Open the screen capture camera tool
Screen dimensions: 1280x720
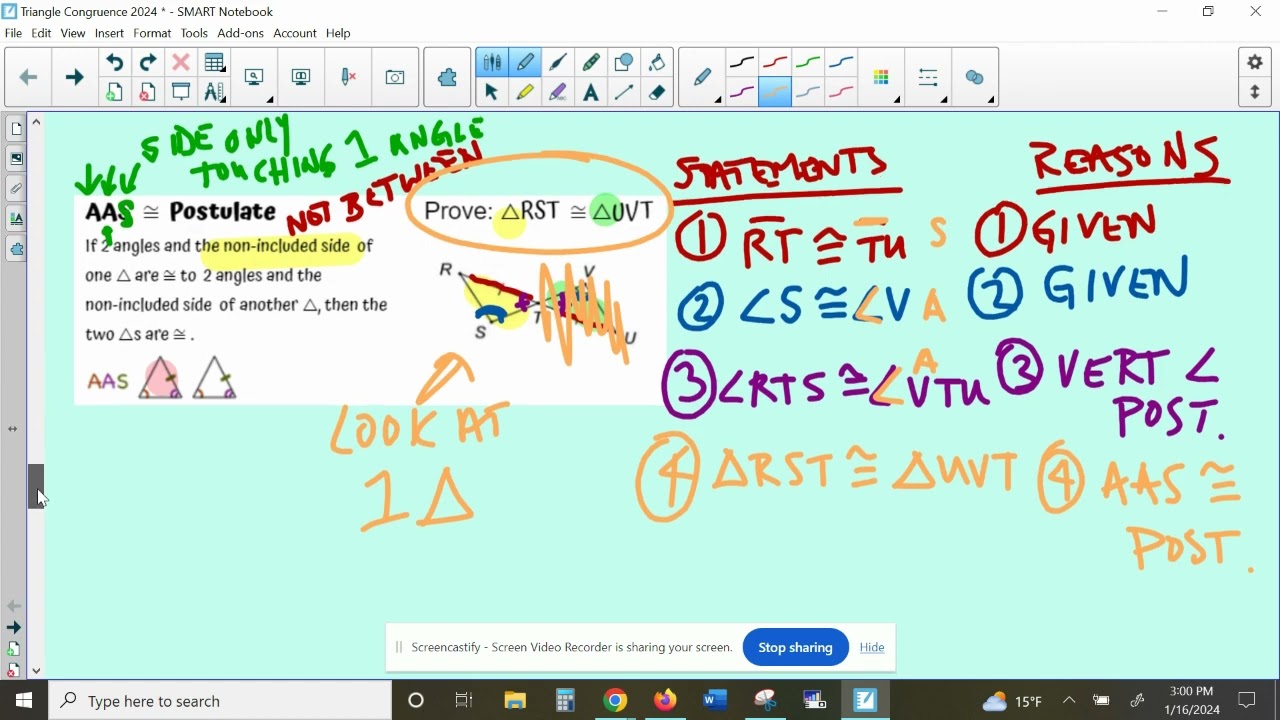395,77
